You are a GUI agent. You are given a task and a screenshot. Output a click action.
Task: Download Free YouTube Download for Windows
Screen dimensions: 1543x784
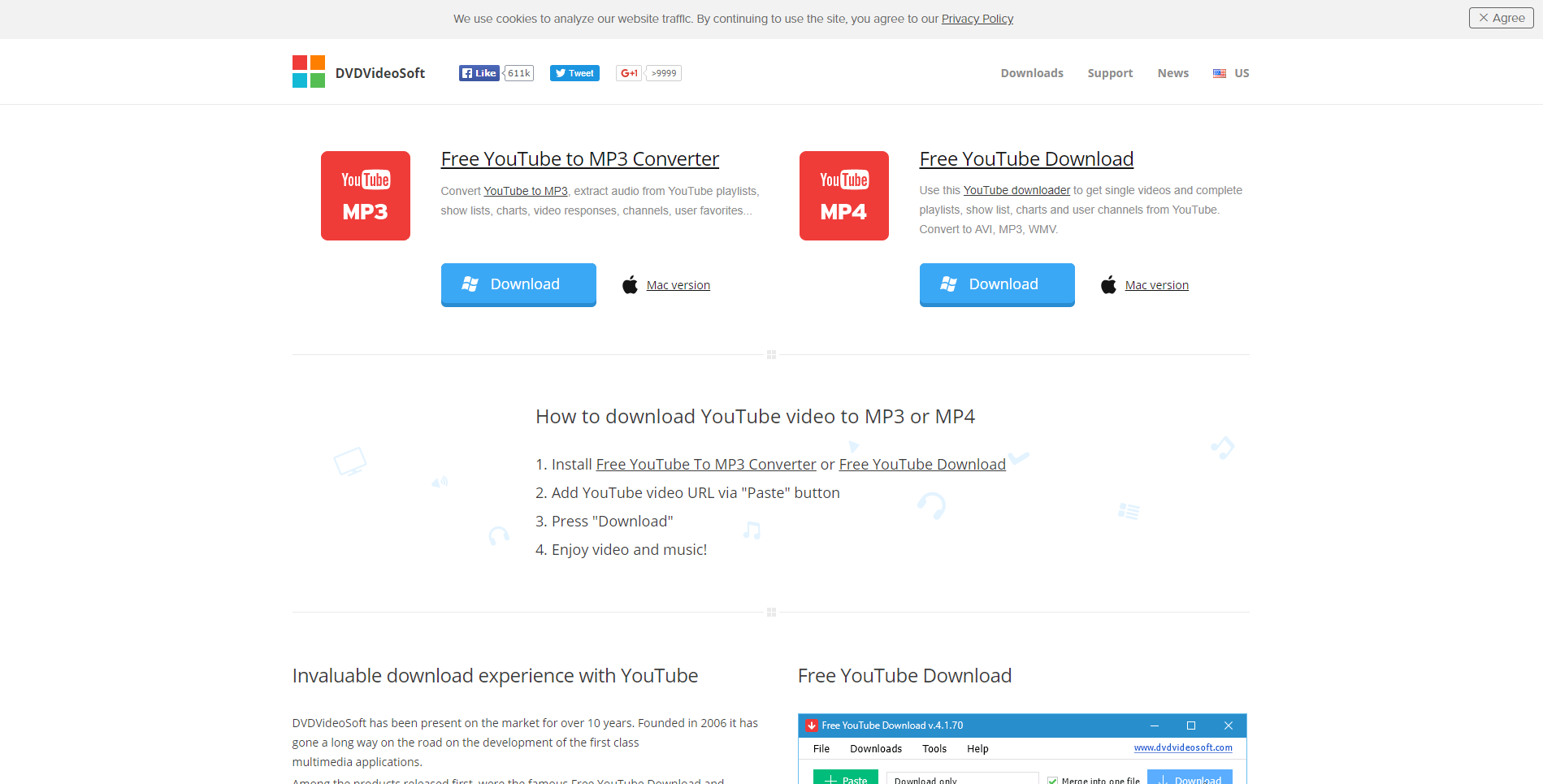[997, 284]
